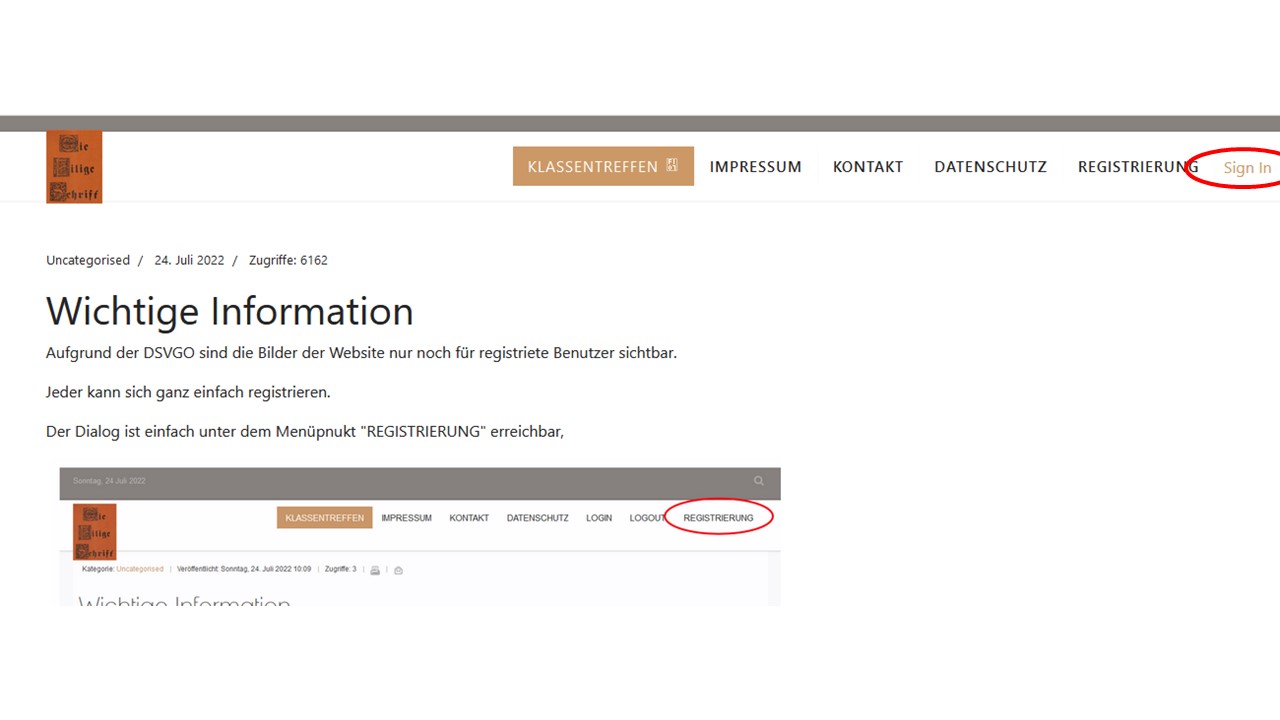This screenshot has width=1280, height=720.
Task: Click the print icon in embedded screenshot
Action: (375, 570)
